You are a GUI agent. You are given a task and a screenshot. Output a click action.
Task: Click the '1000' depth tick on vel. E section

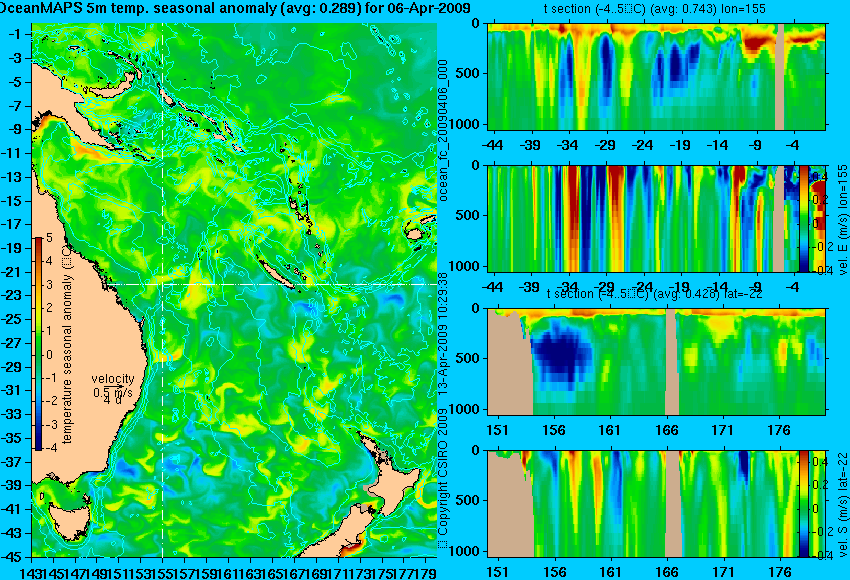click(x=466, y=266)
